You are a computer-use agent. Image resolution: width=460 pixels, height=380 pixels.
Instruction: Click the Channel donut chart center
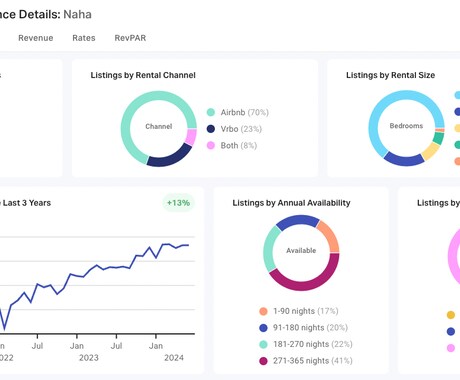coord(159,127)
